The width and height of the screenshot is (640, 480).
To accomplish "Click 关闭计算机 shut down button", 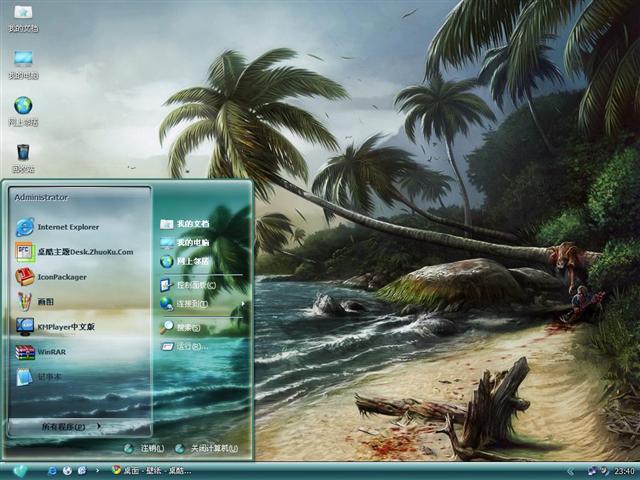I will (206, 448).
